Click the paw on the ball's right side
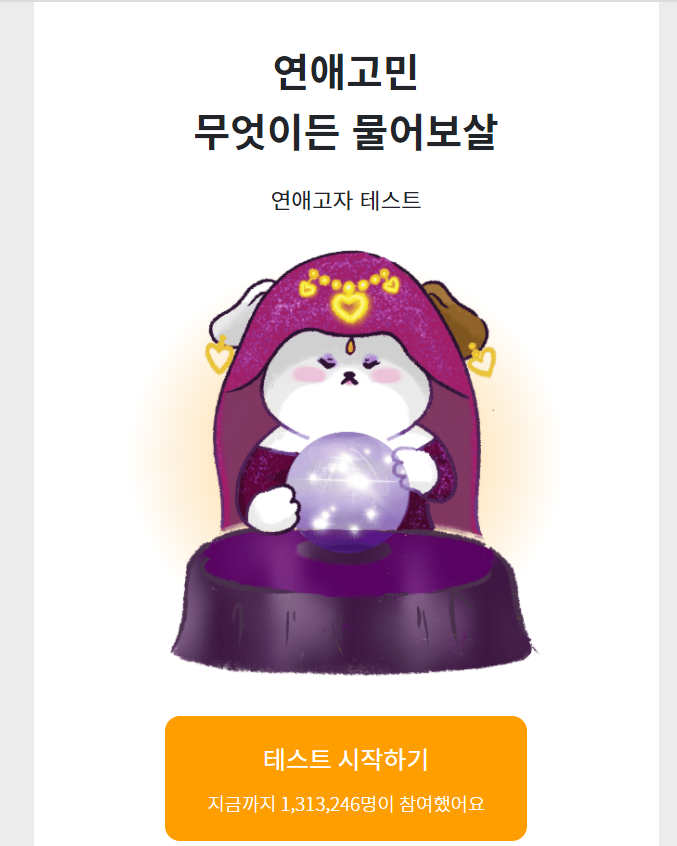677x846 pixels. (413, 468)
